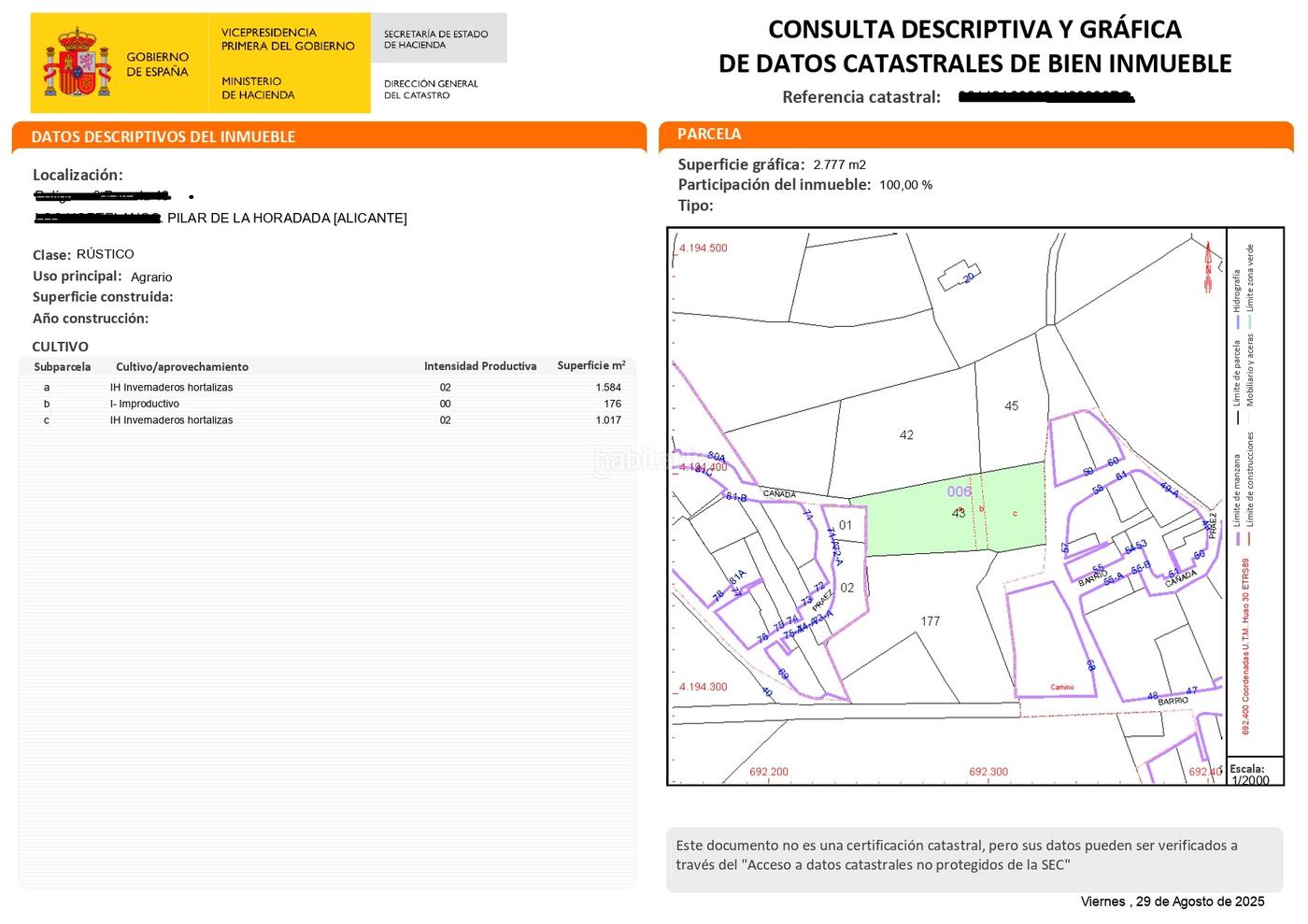The width and height of the screenshot is (1308, 924).
Task: Click the Intensidad Productiva column header
Action: [480, 366]
